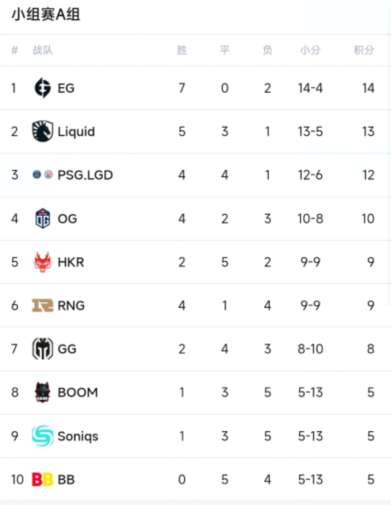
Task: Sort by the 积分 points column header
Action: point(364,50)
